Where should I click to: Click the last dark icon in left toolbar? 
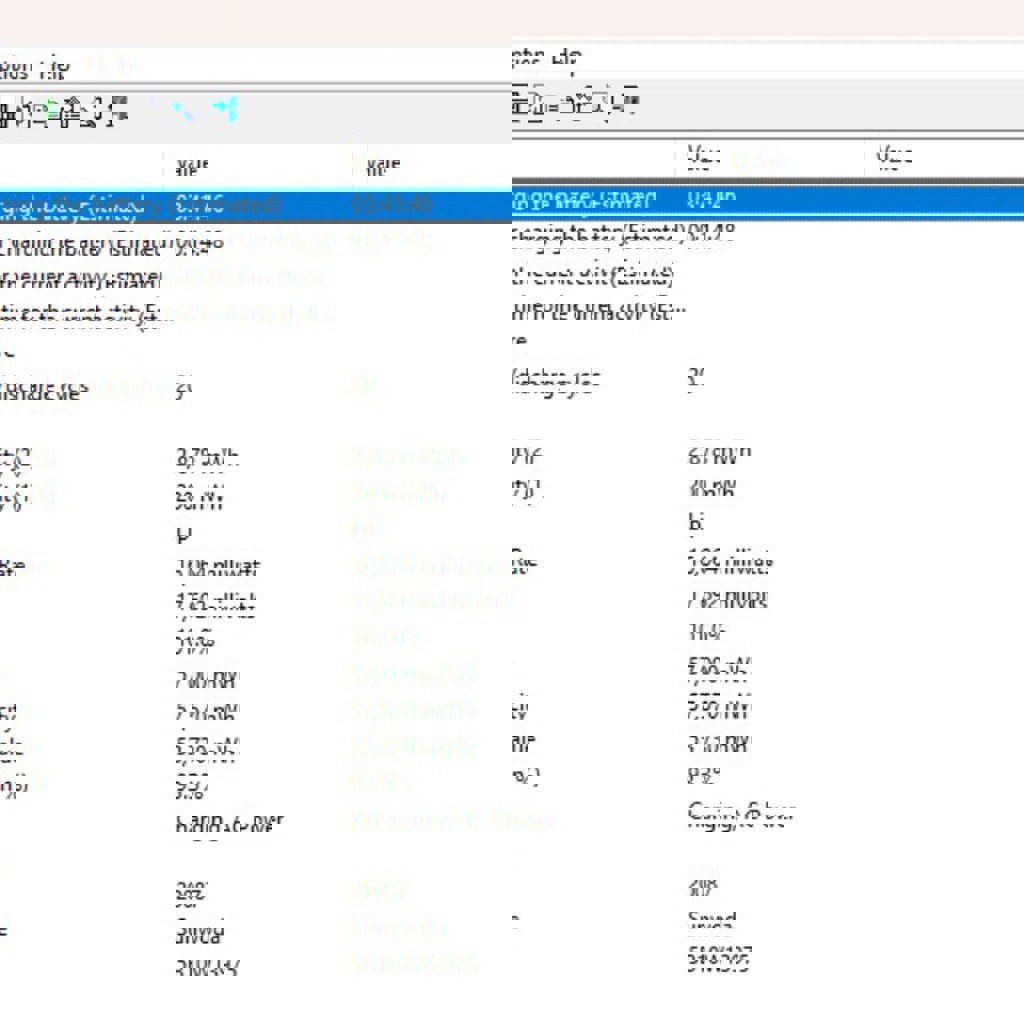click(119, 111)
